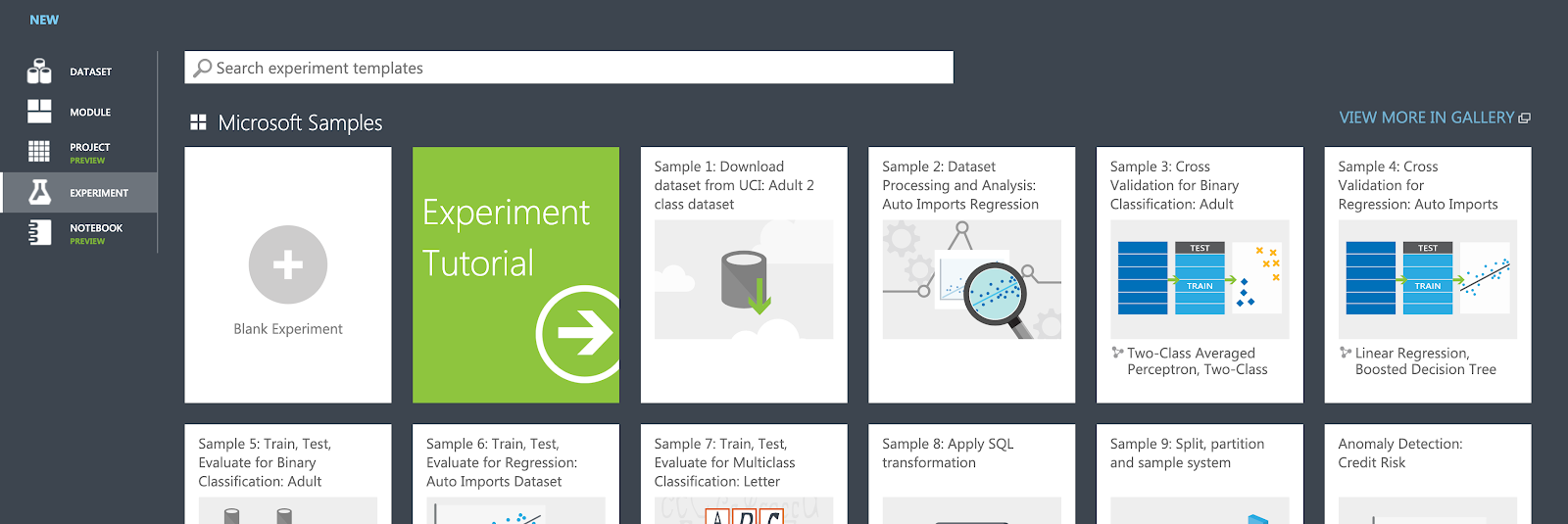
Task: Open Sample 1 database download thumbnail
Action: click(x=744, y=280)
